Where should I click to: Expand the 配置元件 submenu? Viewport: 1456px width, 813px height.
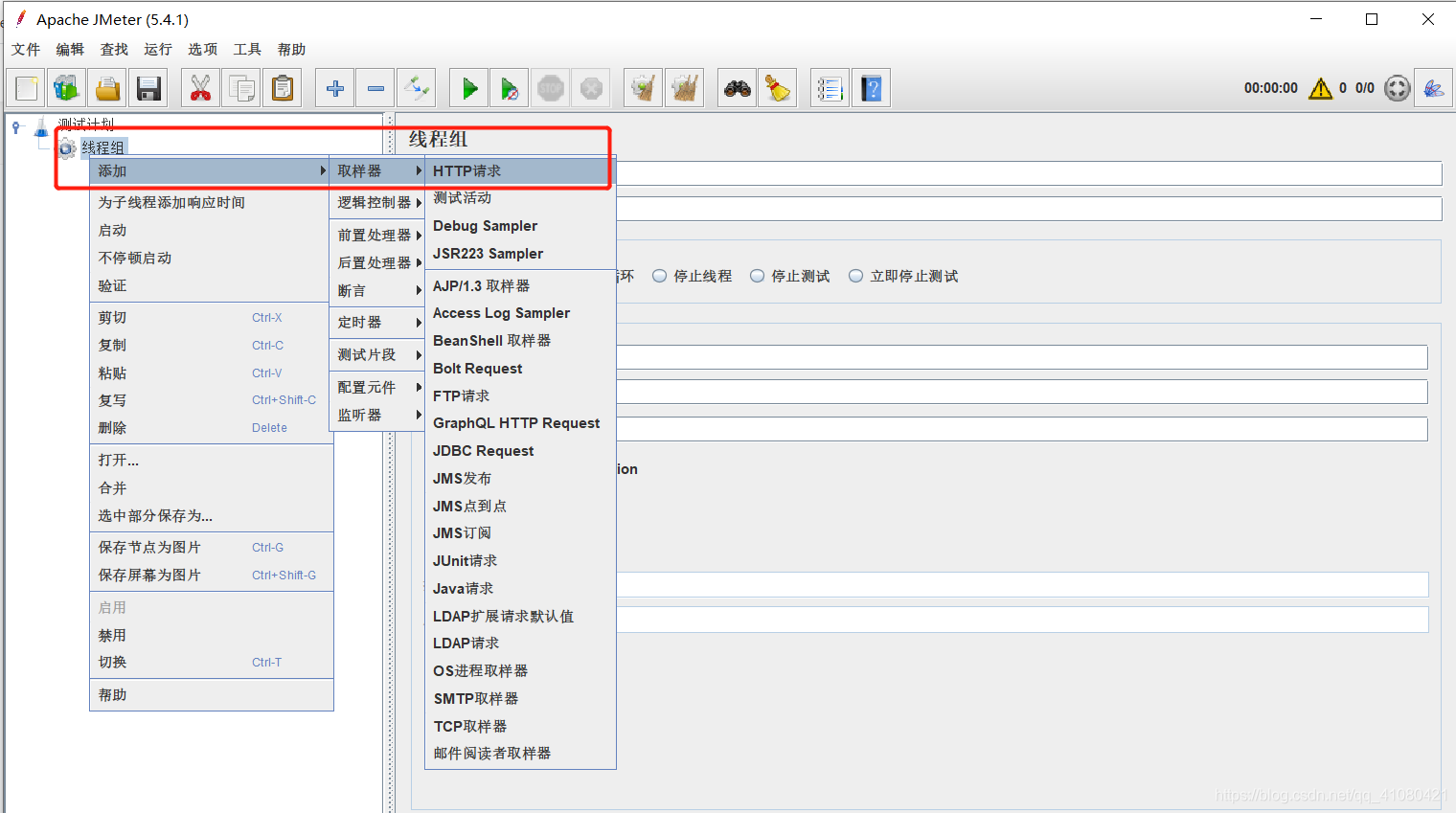pos(377,387)
